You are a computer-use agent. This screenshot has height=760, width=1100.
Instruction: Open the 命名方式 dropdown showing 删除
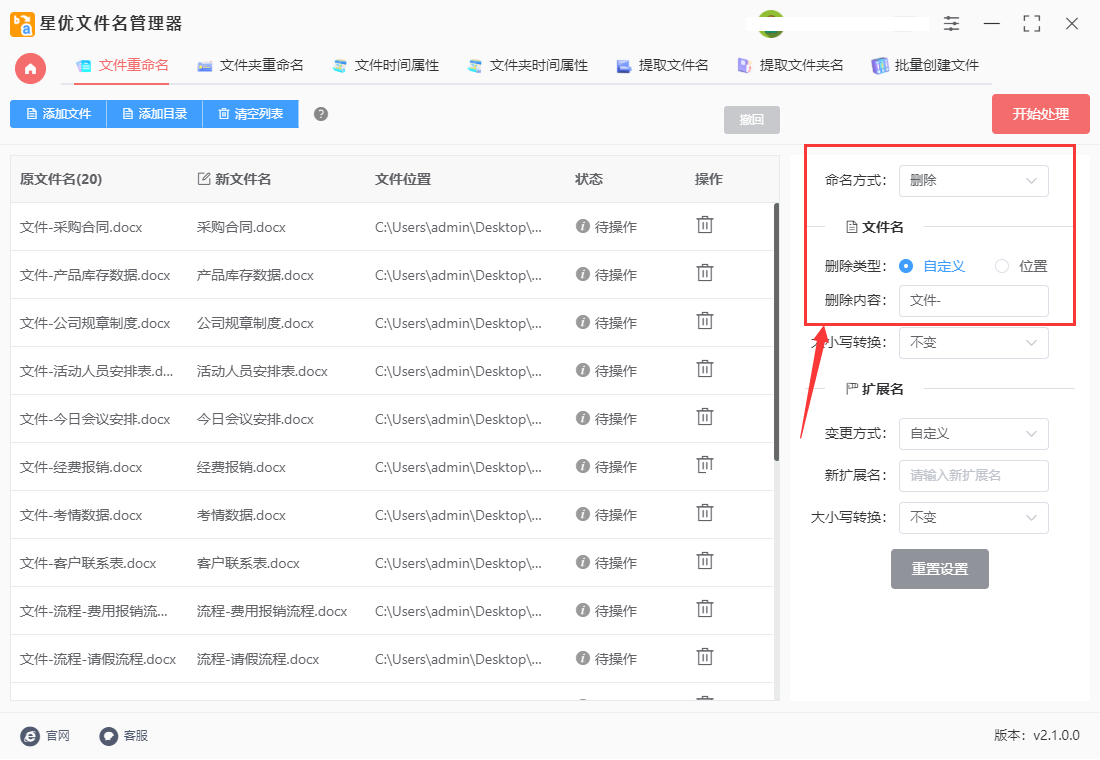(x=974, y=181)
